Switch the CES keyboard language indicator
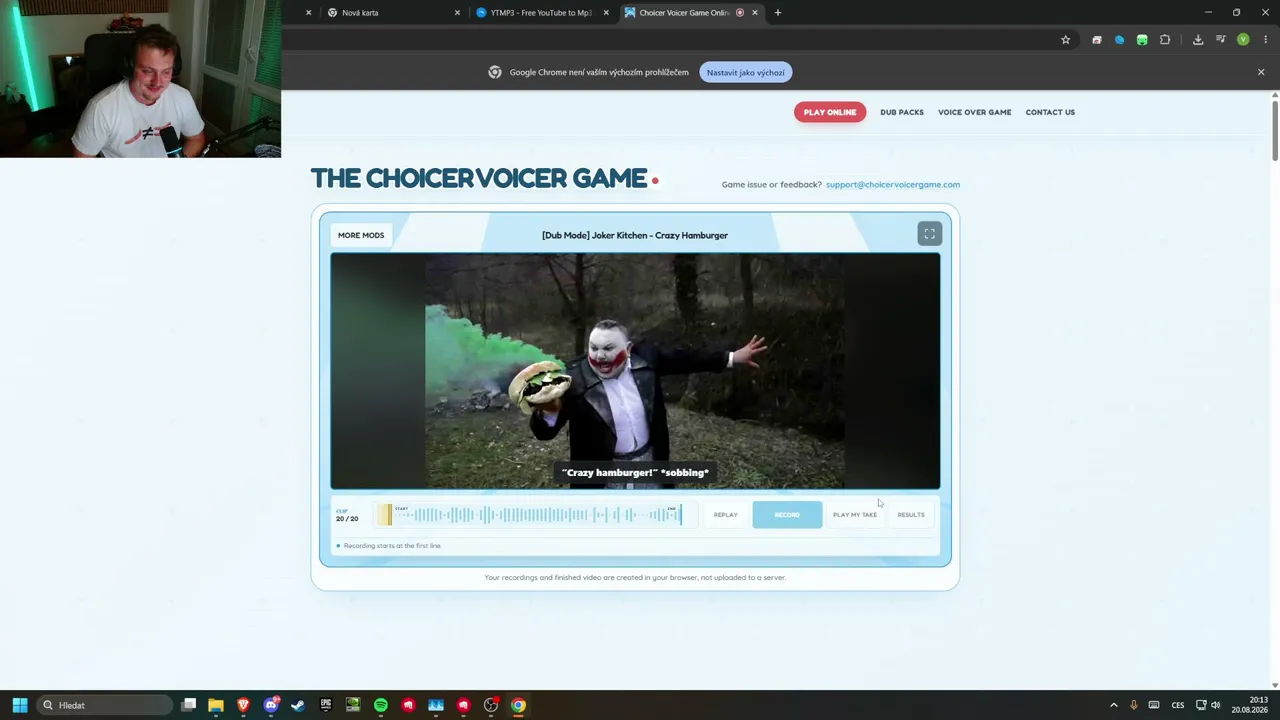Viewport: 1280px width, 720px height. pyautogui.click(x=1178, y=705)
